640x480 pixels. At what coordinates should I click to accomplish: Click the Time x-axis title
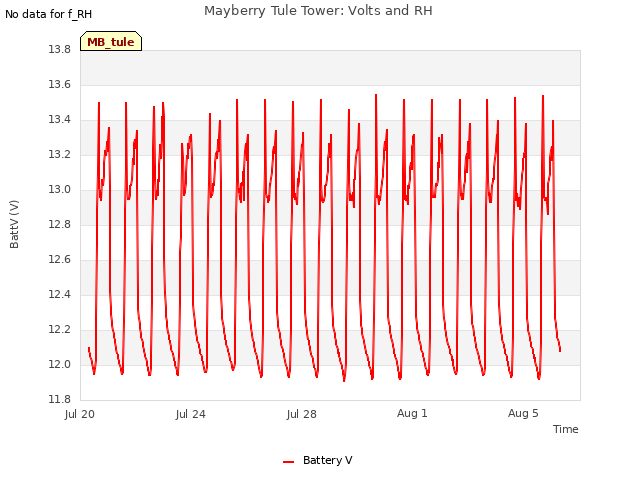565,429
